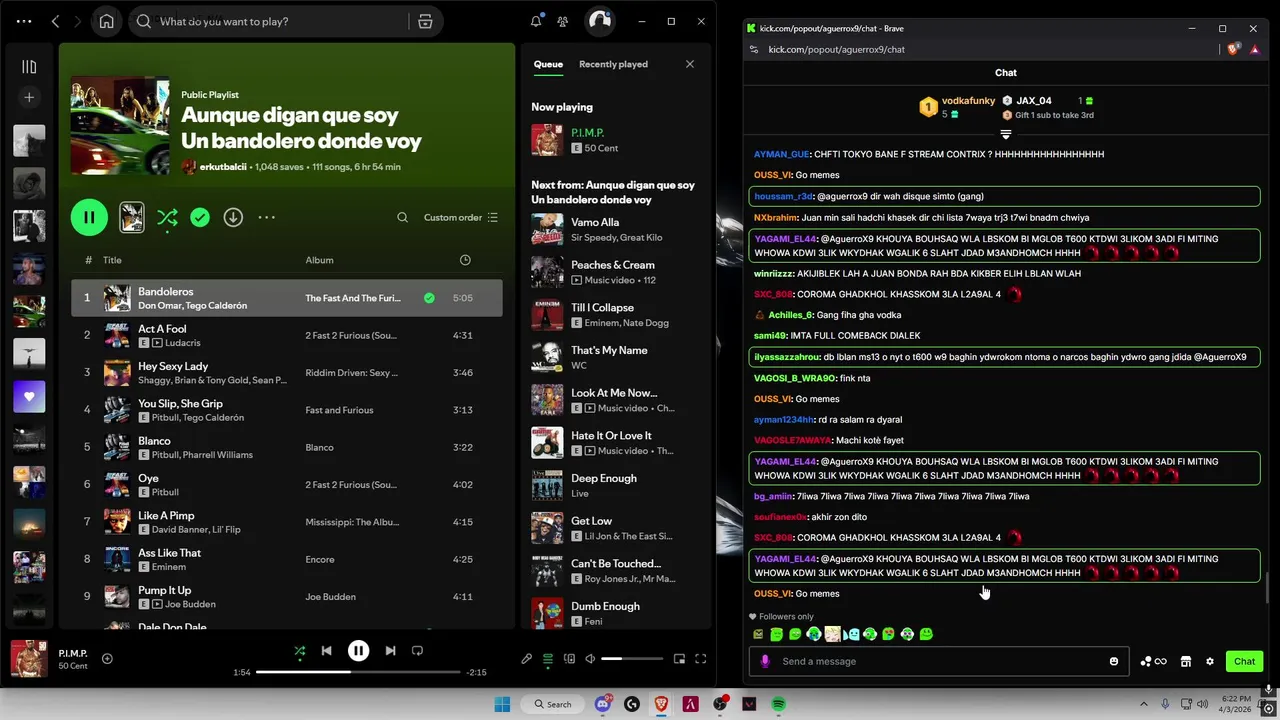Select the Act A Fool track row
Viewport: 1280px width, 720px height.
287,335
